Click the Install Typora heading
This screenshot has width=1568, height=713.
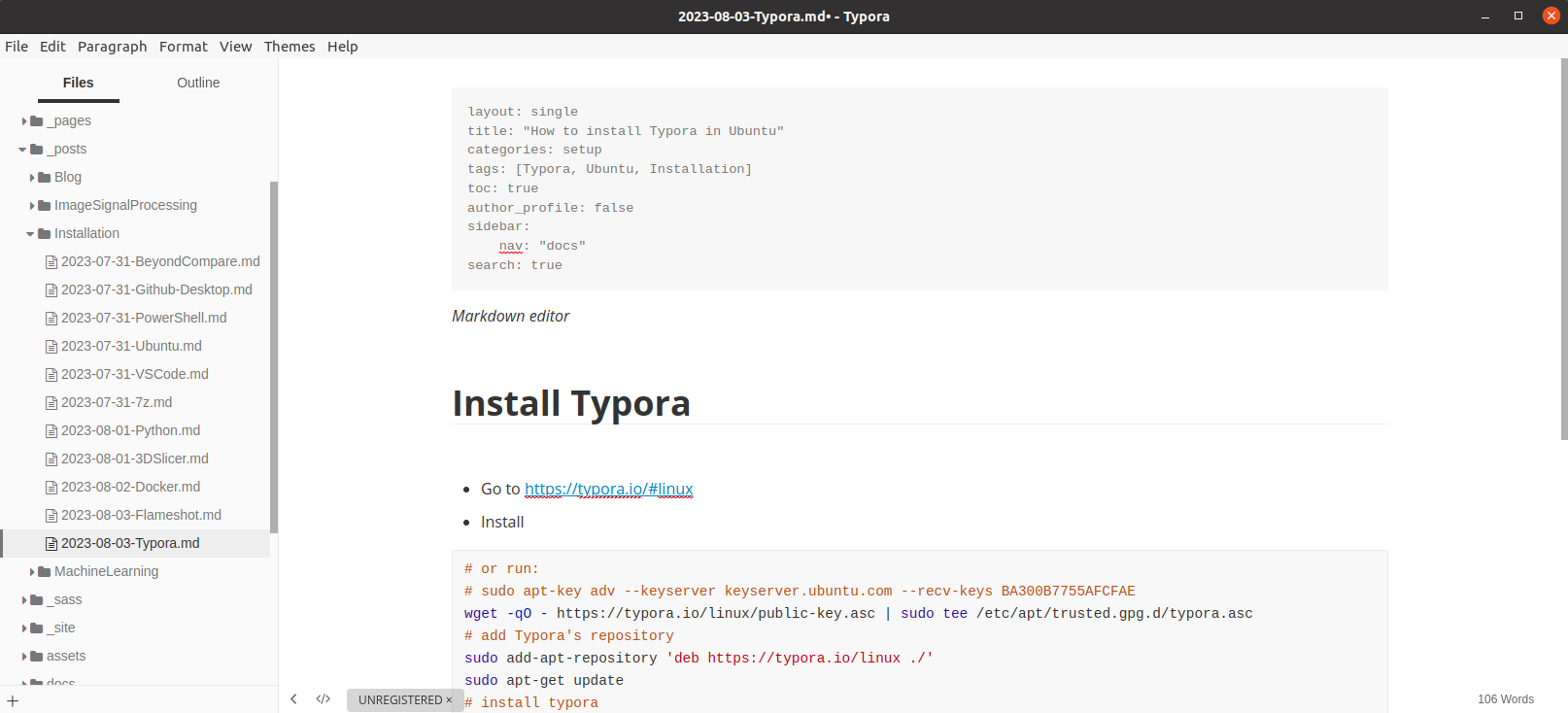click(571, 403)
